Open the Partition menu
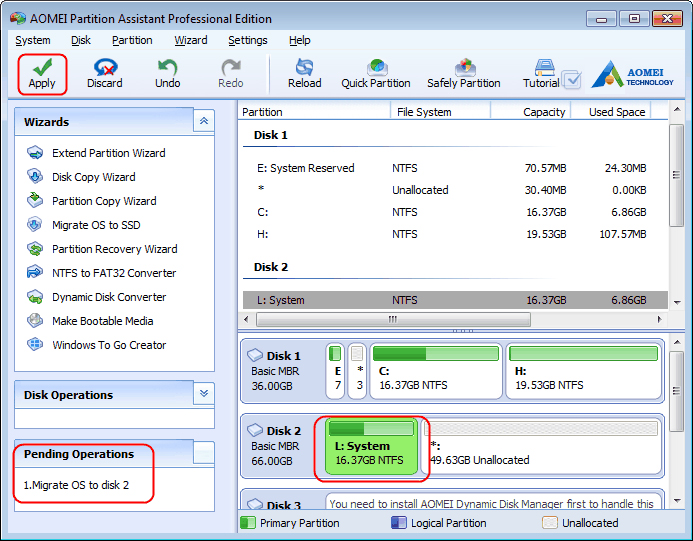 [x=132, y=40]
